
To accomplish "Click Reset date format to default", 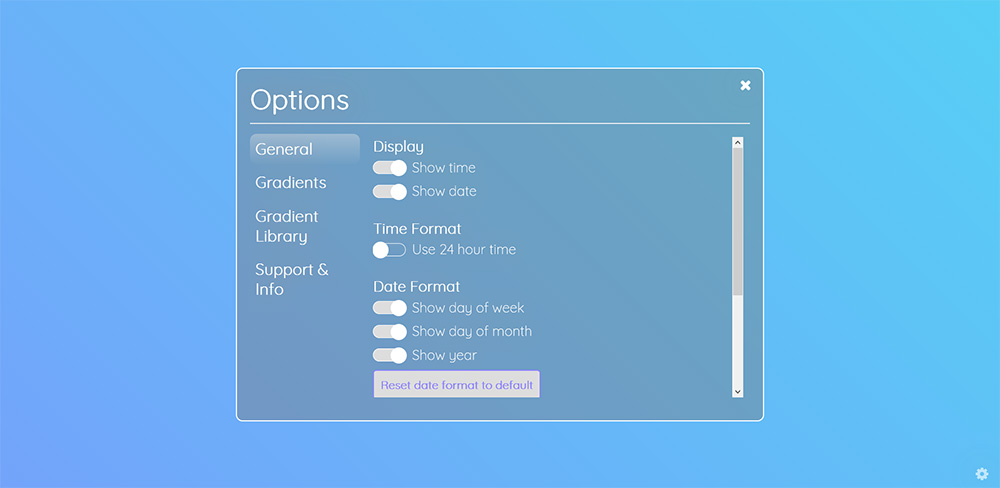I will coord(457,385).
